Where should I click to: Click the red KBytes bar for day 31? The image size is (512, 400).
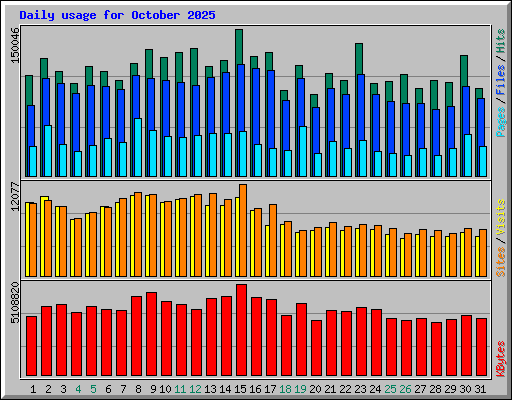tap(482, 347)
